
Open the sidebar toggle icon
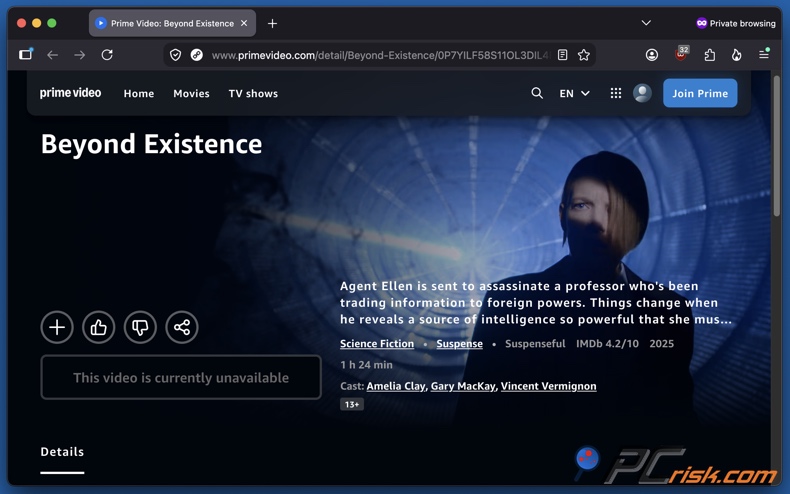tap(26, 54)
